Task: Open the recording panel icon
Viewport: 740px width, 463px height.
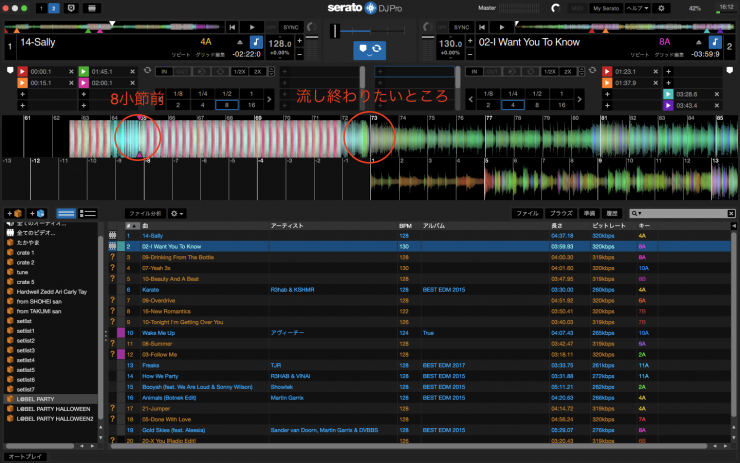Action: point(71,8)
